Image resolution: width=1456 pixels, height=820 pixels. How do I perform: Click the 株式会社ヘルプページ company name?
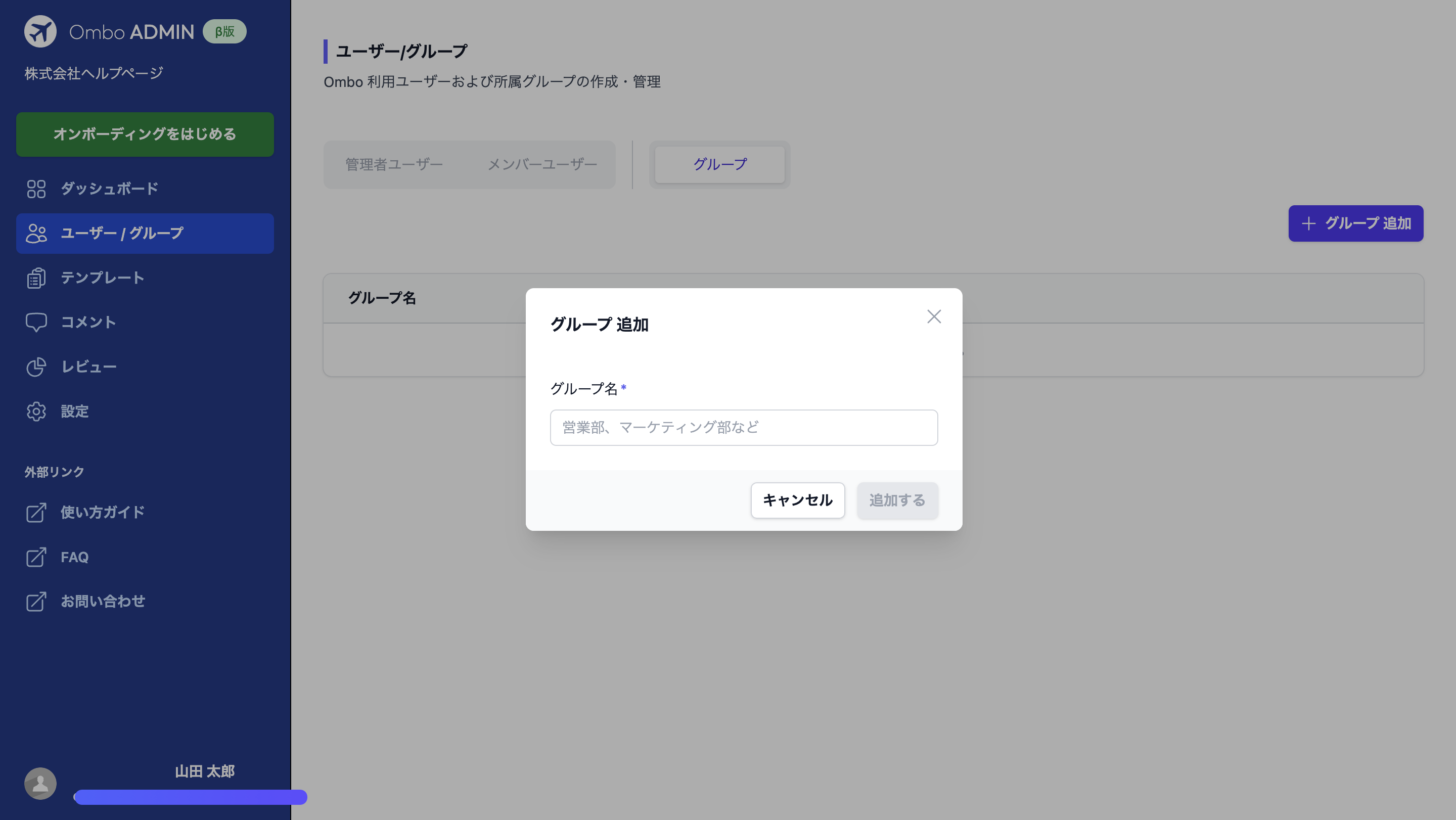(94, 73)
